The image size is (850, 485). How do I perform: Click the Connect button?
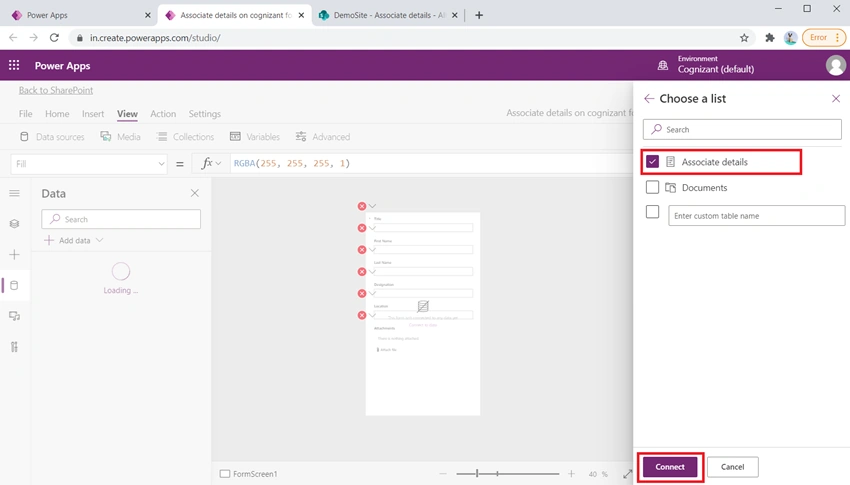click(669, 467)
